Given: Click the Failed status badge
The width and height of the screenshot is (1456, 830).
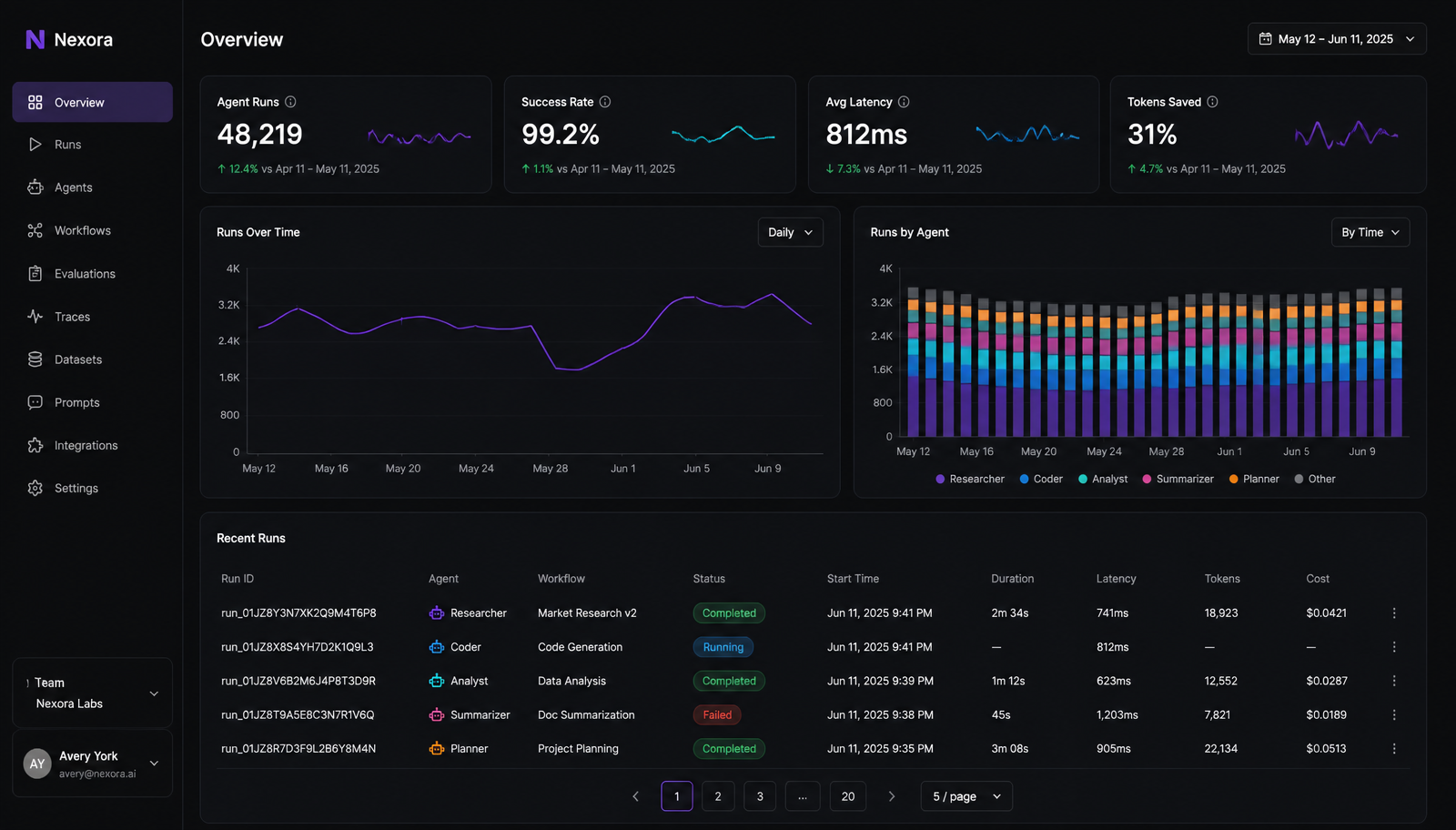Looking at the screenshot, I should (x=717, y=715).
